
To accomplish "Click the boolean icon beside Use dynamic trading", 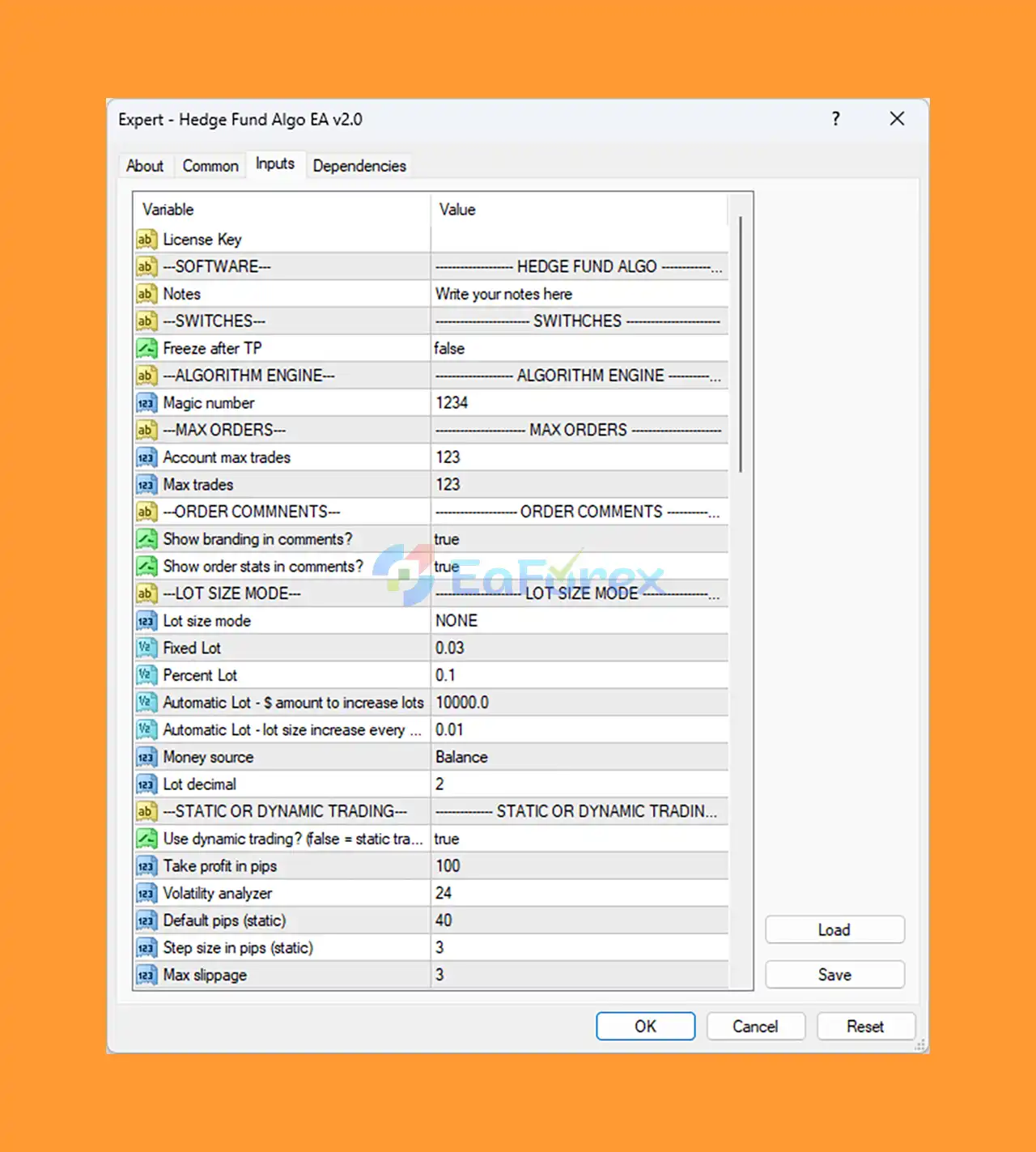I will (146, 839).
